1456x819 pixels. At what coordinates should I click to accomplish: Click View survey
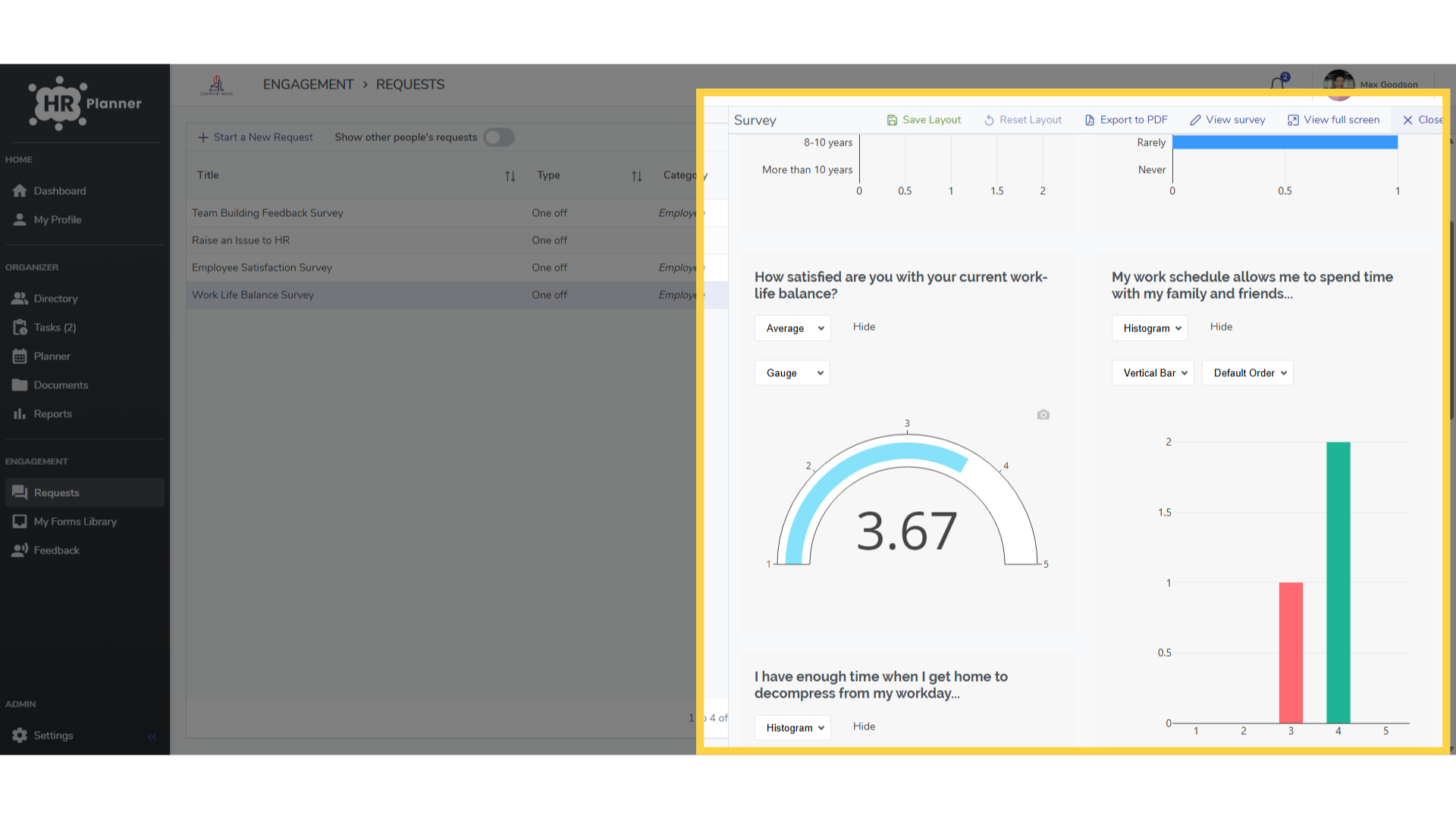[x=1228, y=120]
